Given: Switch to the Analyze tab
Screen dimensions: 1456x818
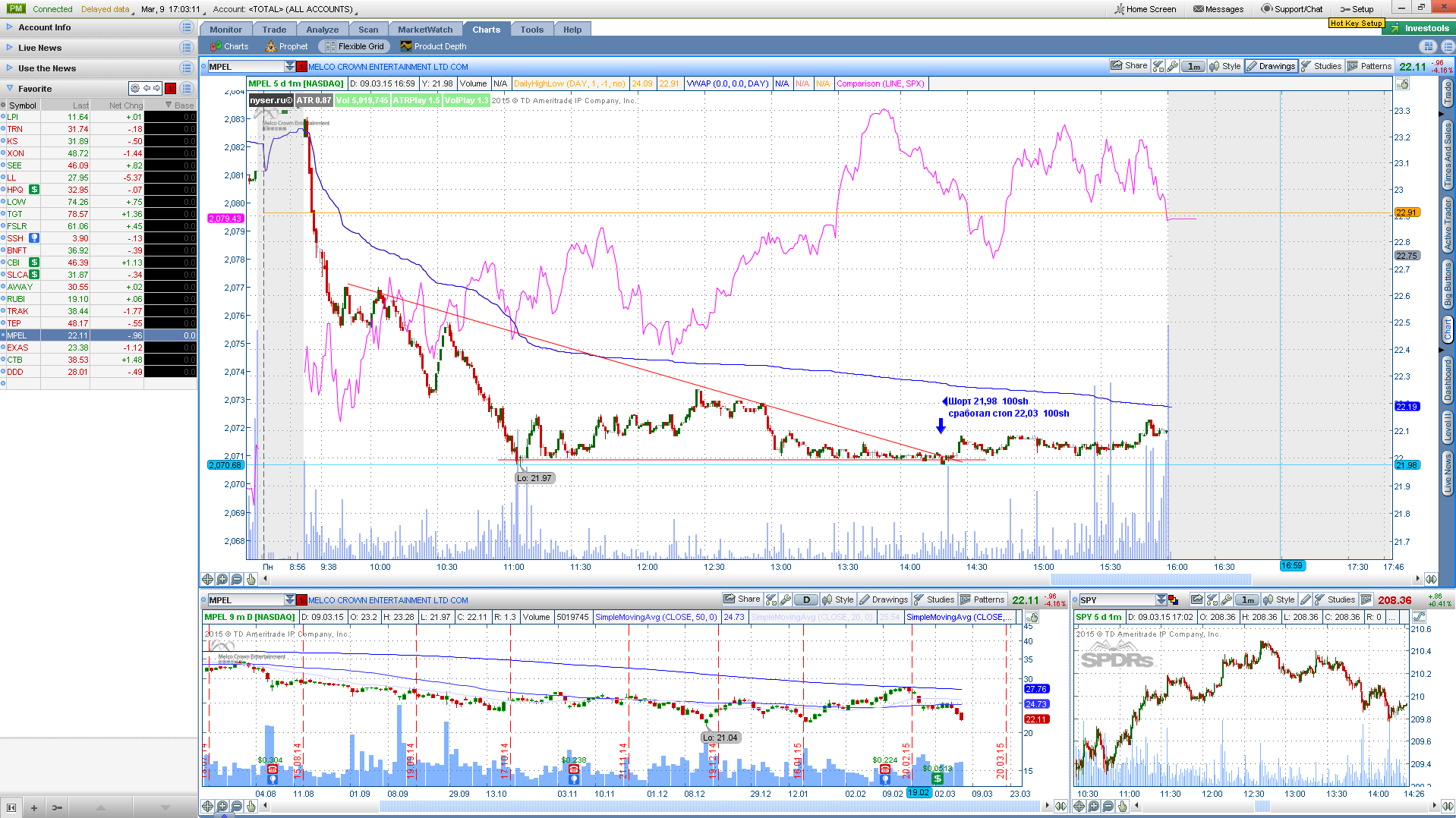Looking at the screenshot, I should point(323,30).
